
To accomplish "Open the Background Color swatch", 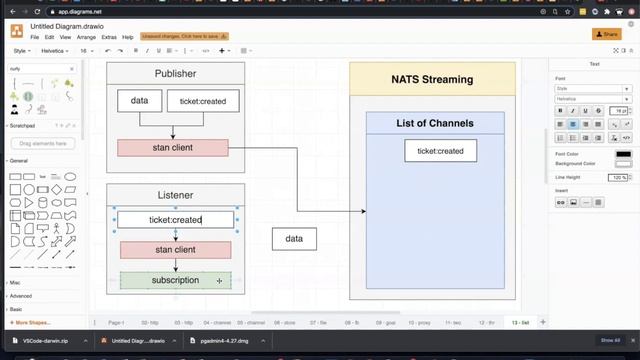I will tap(623, 164).
